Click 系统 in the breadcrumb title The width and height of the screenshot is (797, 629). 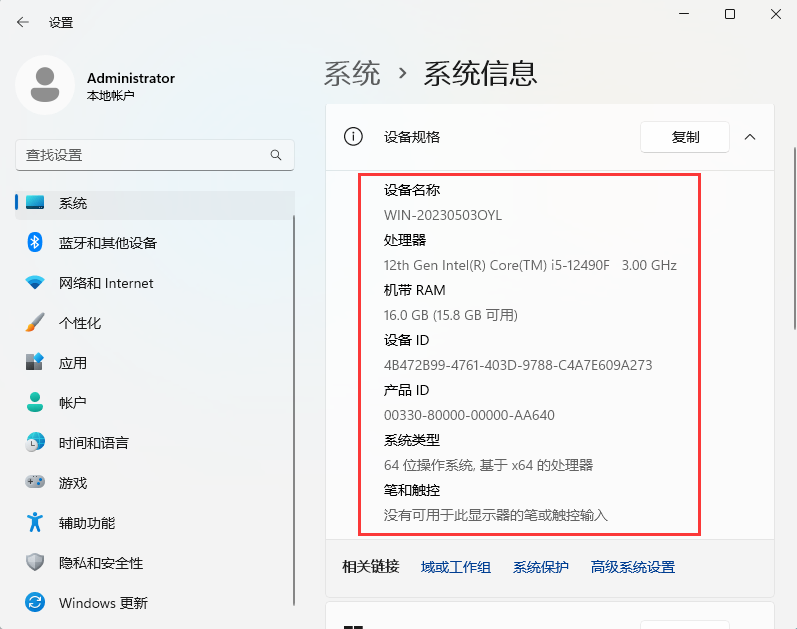point(352,73)
